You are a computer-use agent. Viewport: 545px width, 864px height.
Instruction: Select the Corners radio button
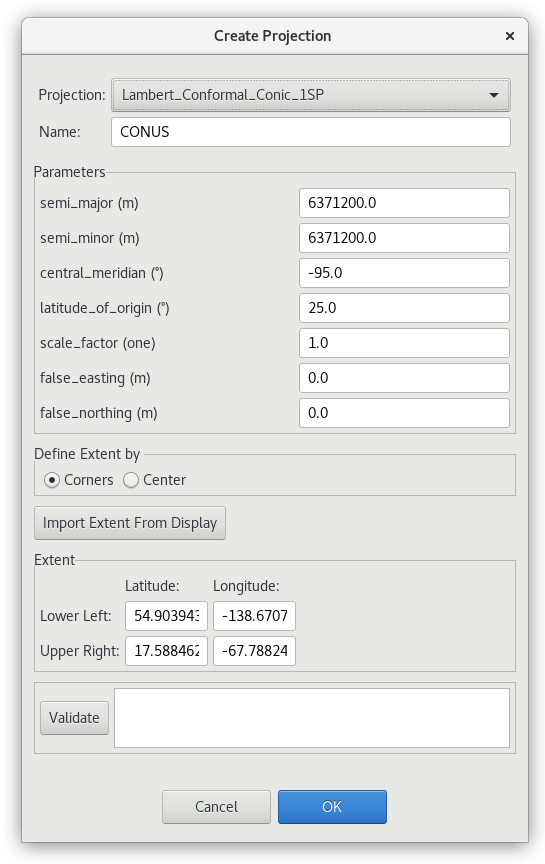pyautogui.click(x=52, y=480)
